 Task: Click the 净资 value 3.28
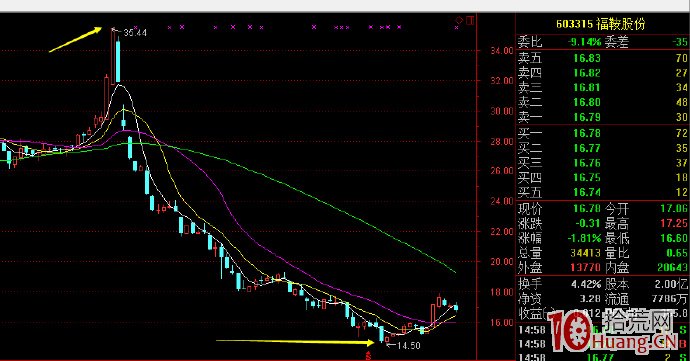tap(590, 299)
